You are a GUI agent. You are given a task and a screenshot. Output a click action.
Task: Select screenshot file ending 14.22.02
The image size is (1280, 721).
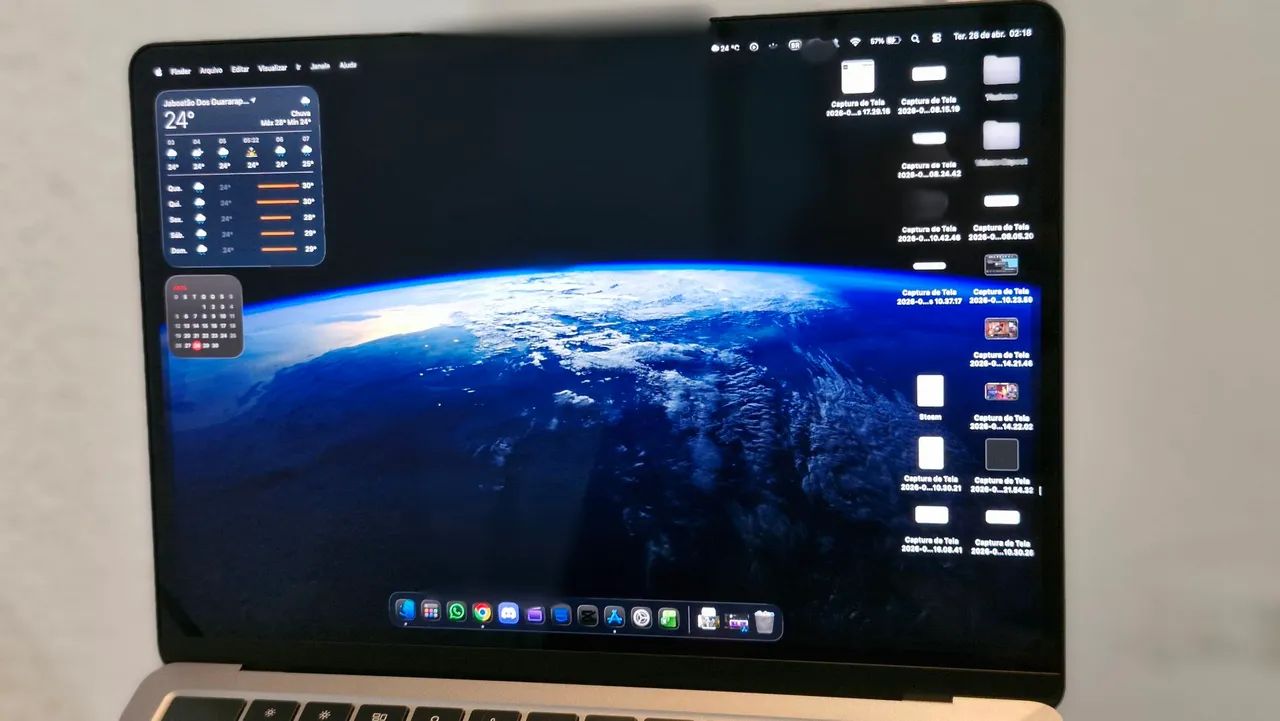click(1002, 405)
